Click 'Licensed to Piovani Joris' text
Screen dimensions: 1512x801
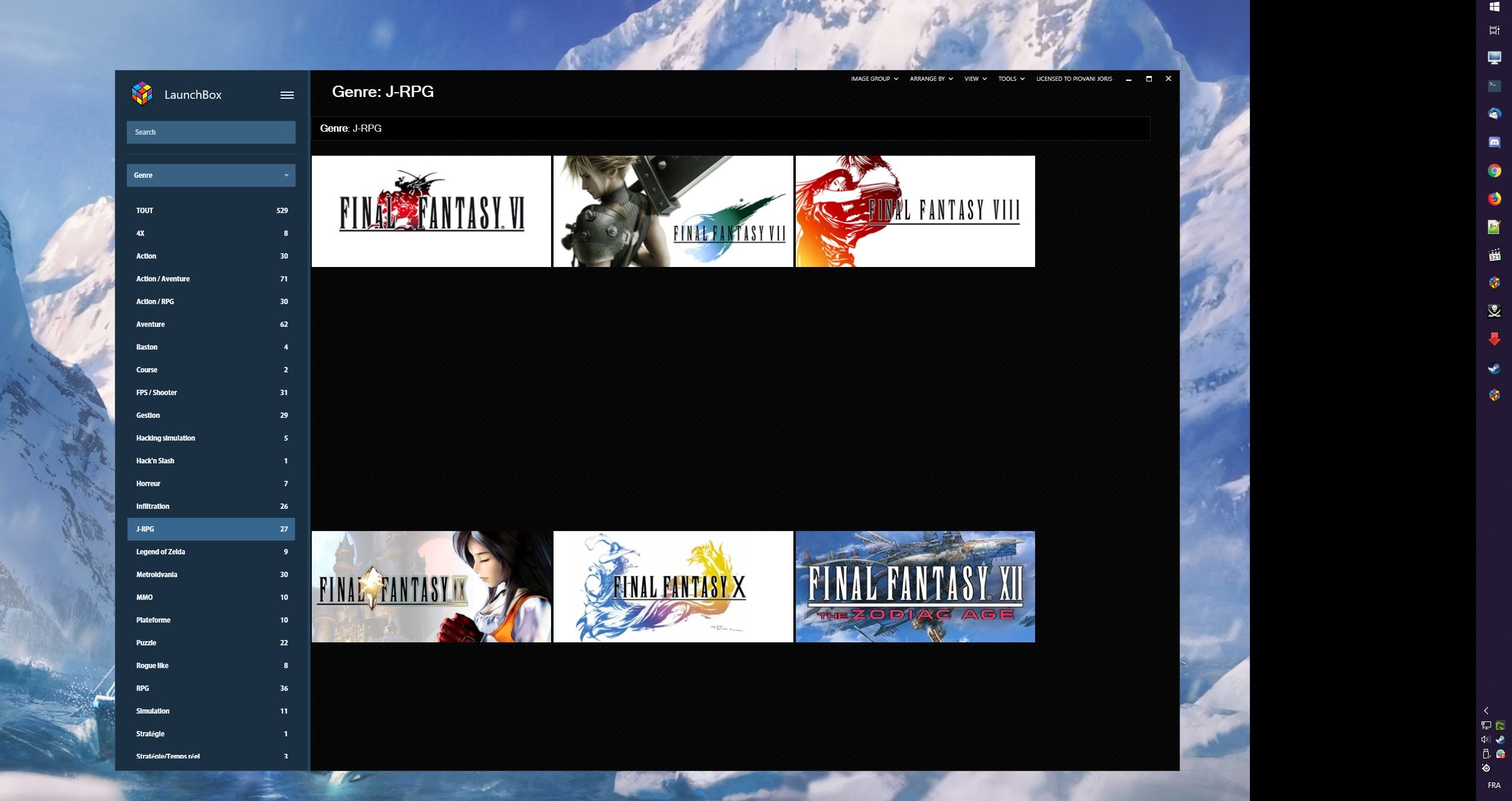point(1074,79)
